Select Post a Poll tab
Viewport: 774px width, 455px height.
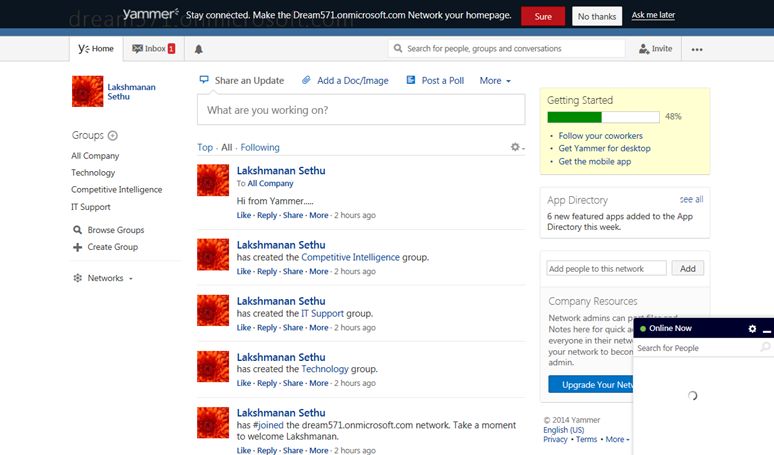tap(435, 80)
